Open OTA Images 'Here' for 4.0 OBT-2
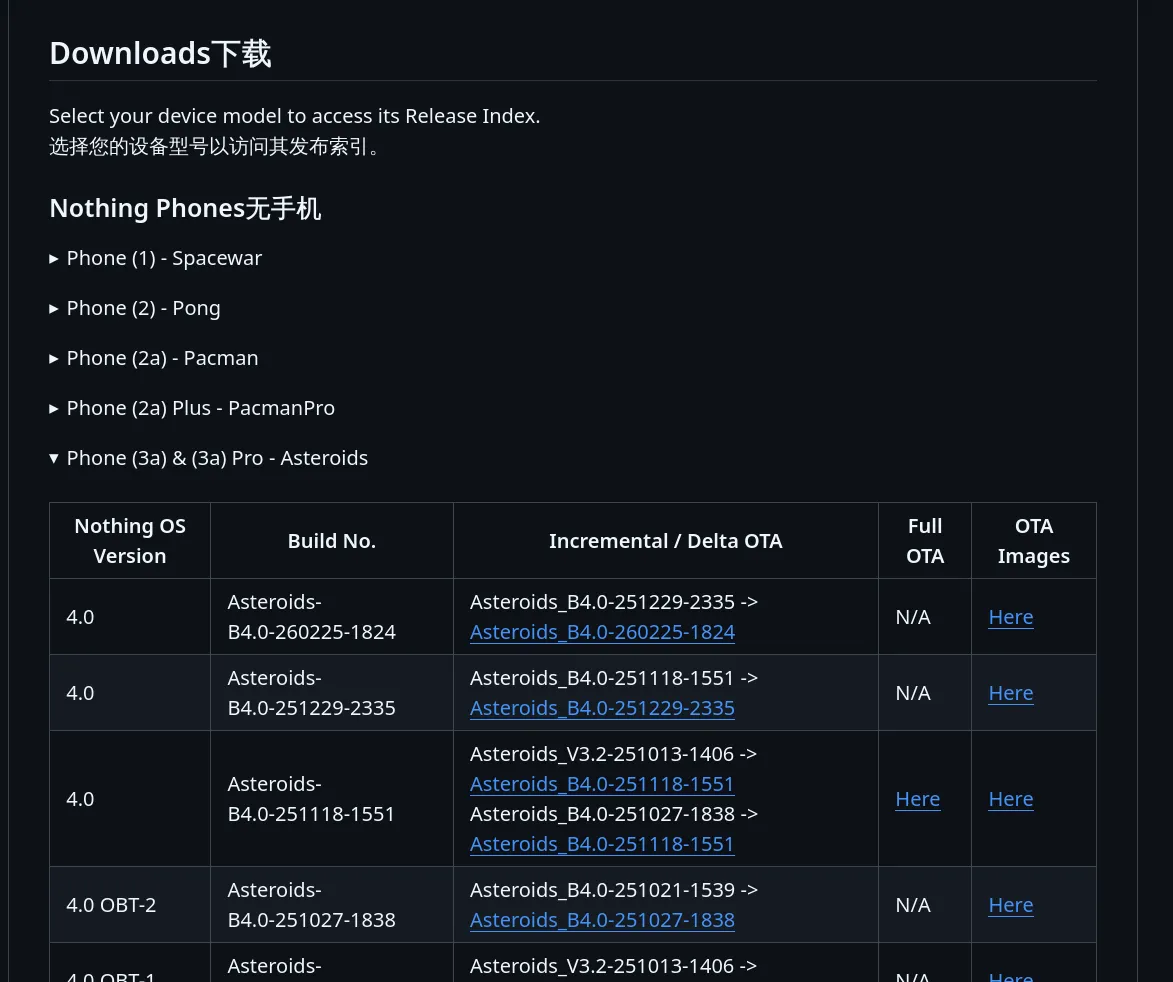Viewport: 1173px width, 982px height. (x=1010, y=905)
